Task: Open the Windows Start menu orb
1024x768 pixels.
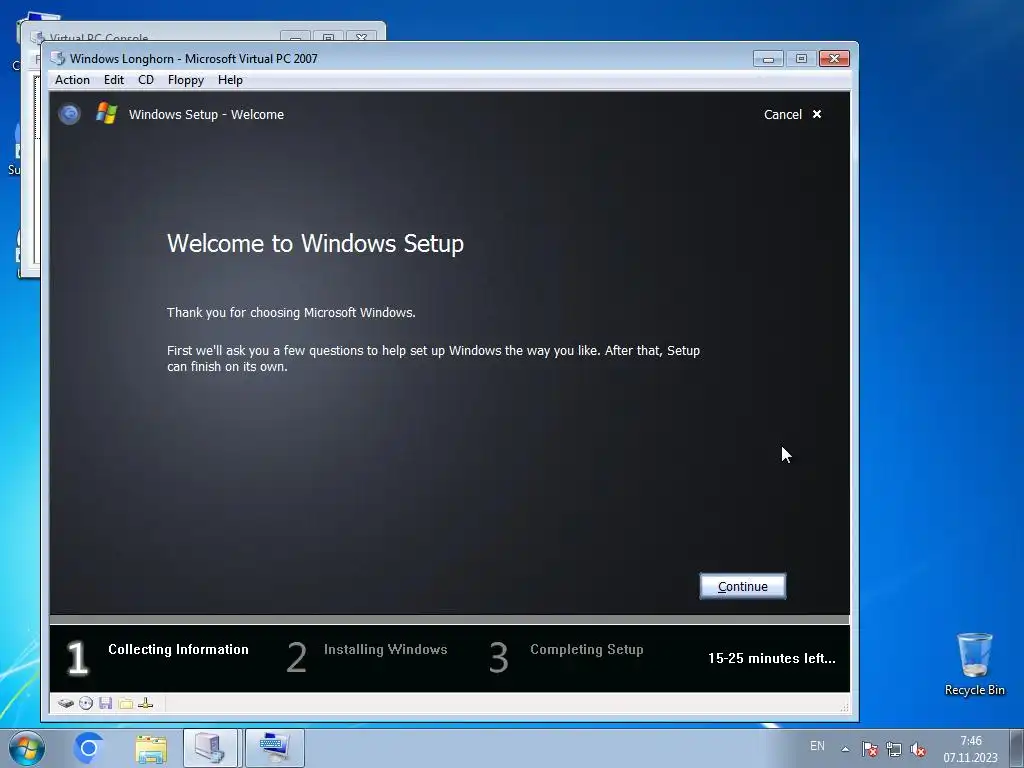Action: pos(27,748)
